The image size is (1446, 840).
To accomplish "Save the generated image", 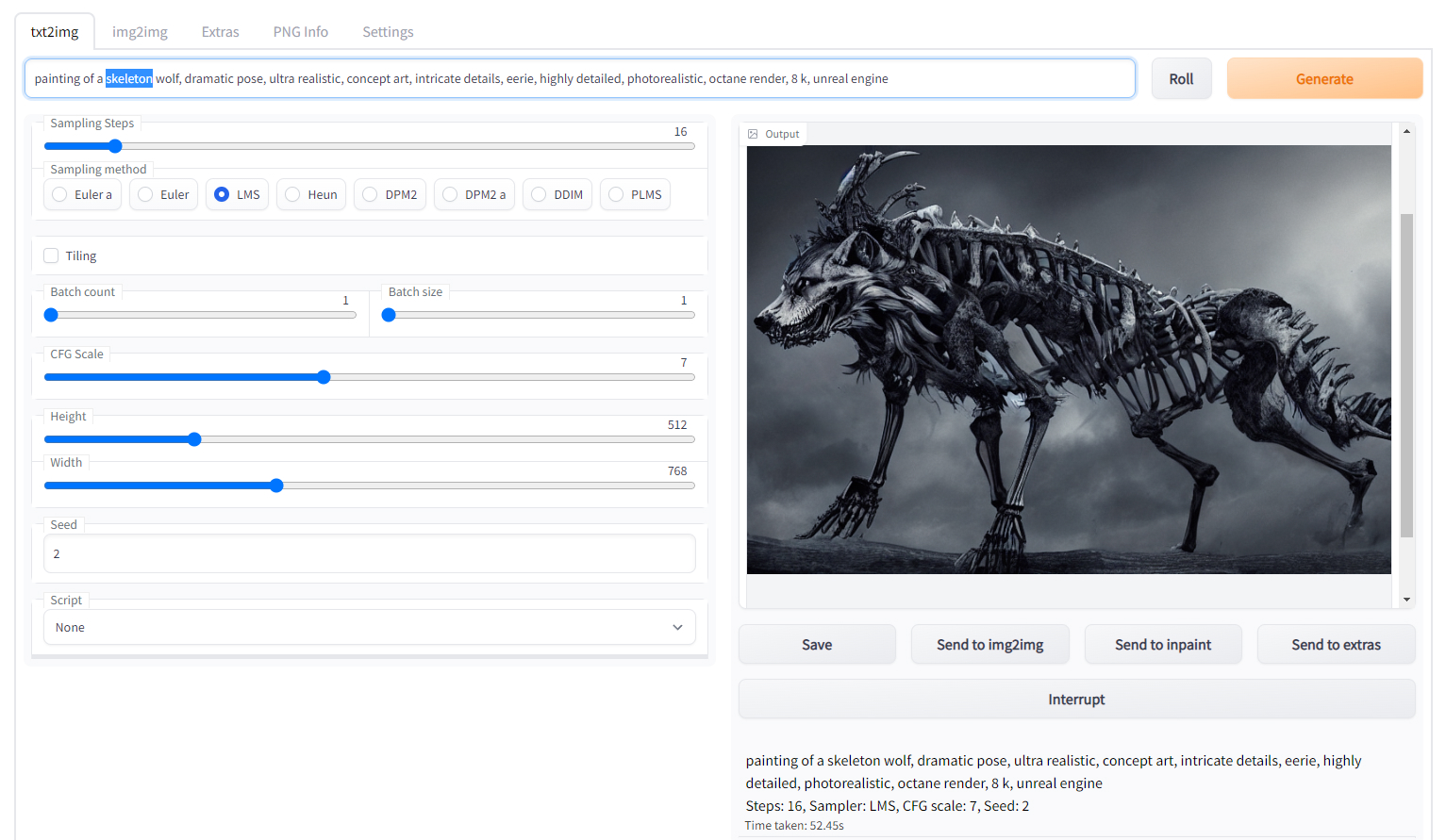I will 817,645.
